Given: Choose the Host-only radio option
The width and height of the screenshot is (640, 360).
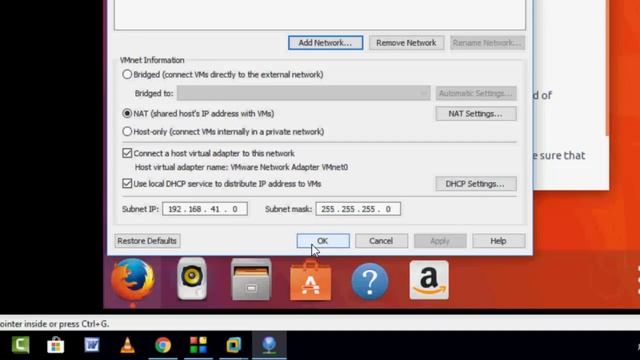Looking at the screenshot, I should [127, 131].
